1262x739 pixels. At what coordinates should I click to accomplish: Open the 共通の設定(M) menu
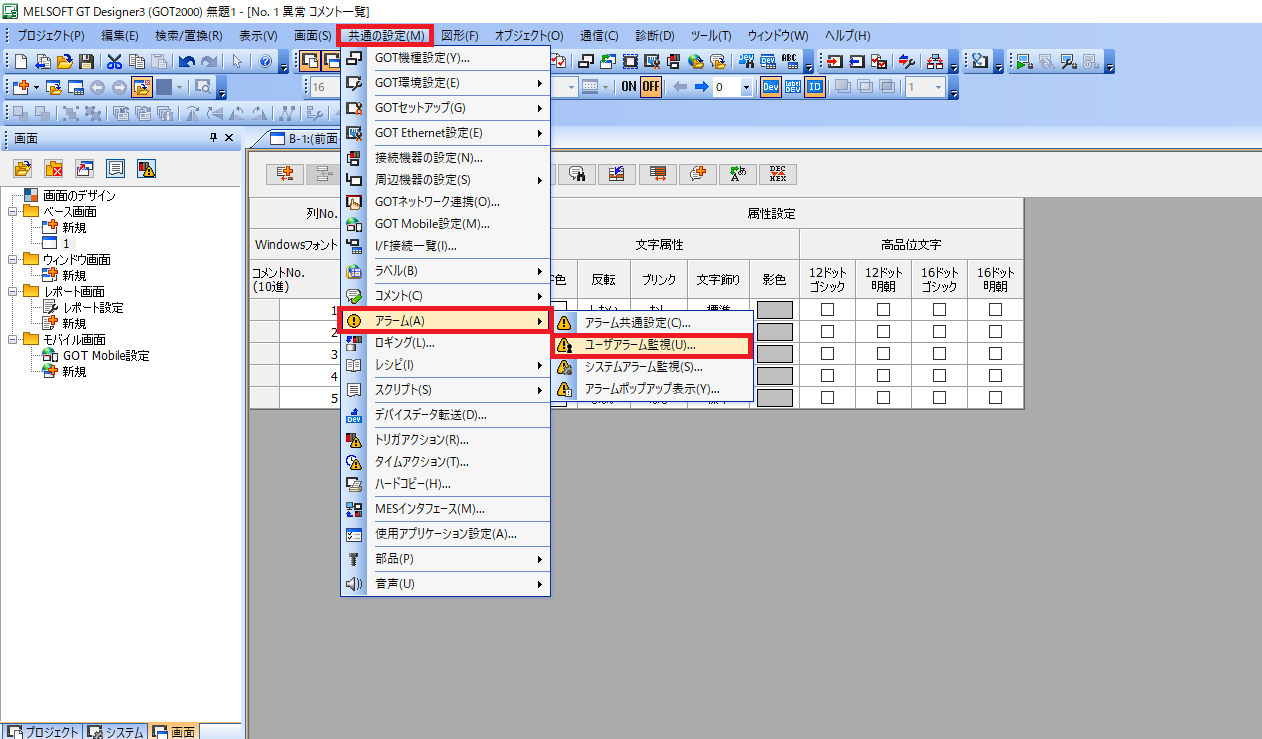point(386,35)
